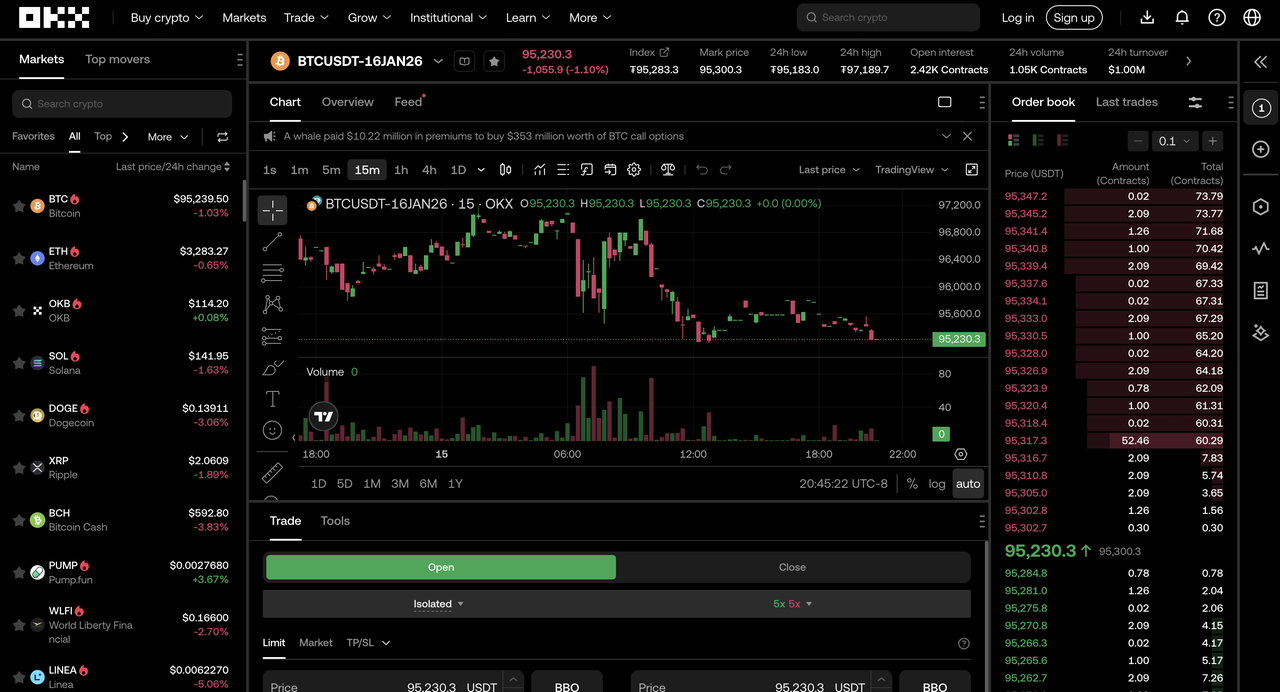Click the chart indicators icon

540,170
